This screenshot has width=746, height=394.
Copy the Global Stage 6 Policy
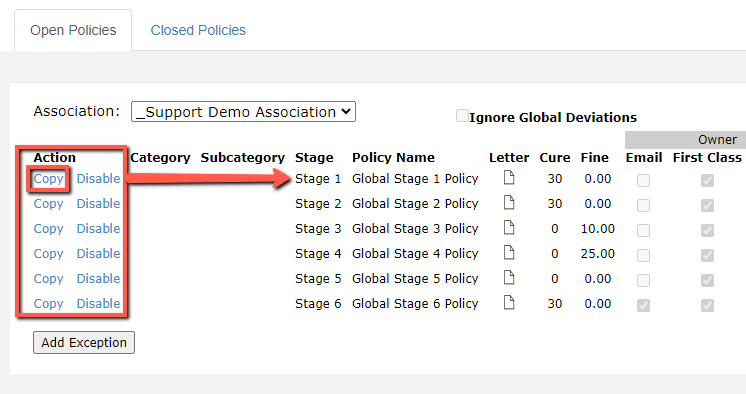(x=49, y=304)
